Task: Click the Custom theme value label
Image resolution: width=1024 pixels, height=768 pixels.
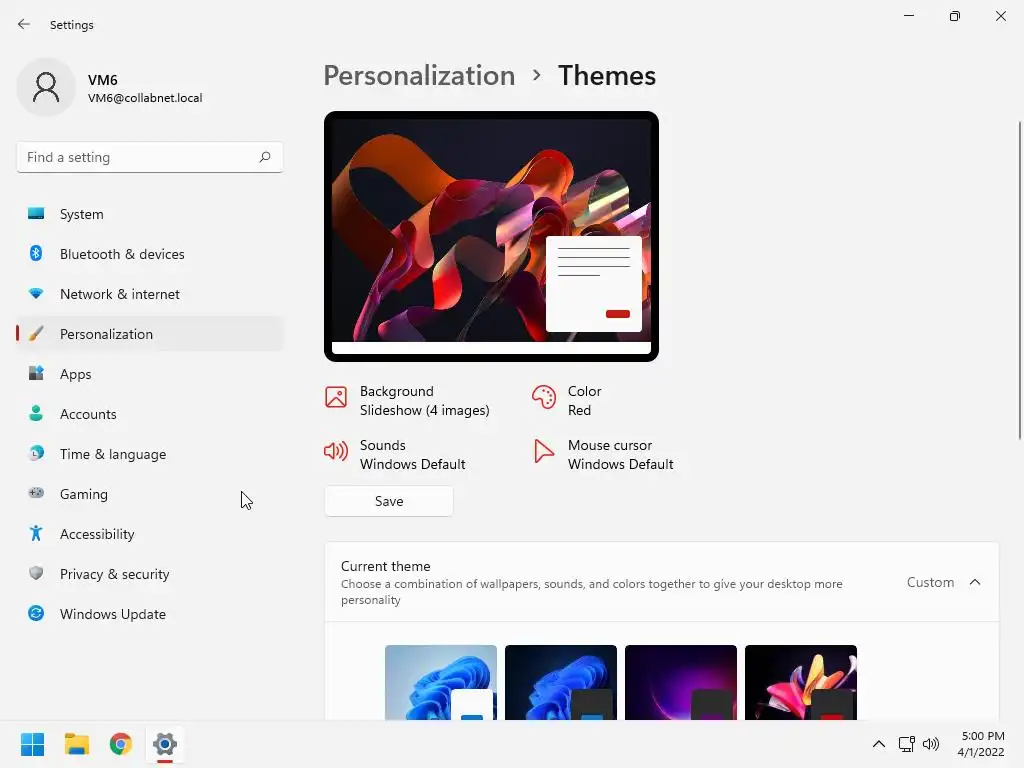Action: click(930, 582)
